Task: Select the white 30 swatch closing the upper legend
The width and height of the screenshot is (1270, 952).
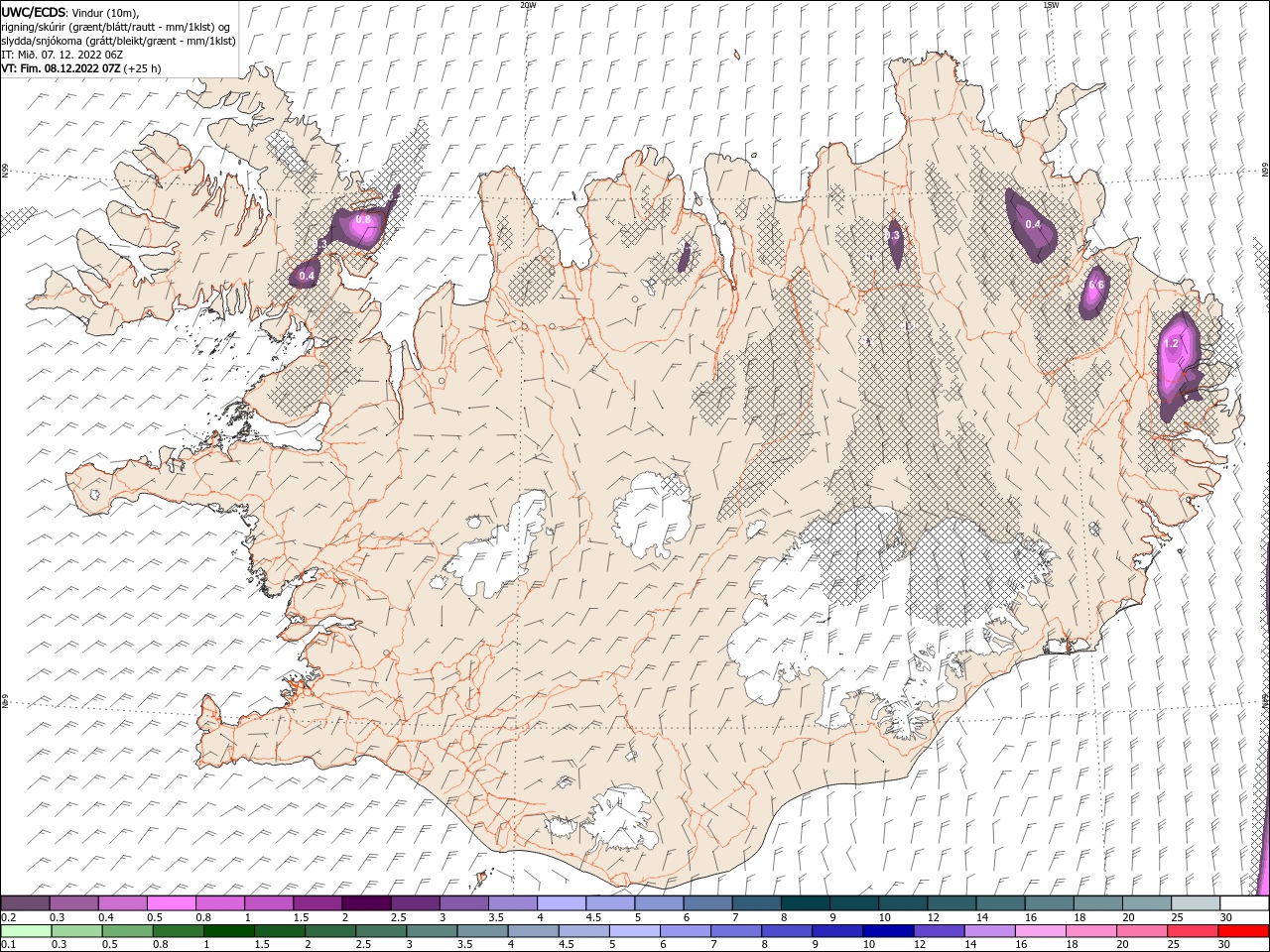Action: point(1244,903)
